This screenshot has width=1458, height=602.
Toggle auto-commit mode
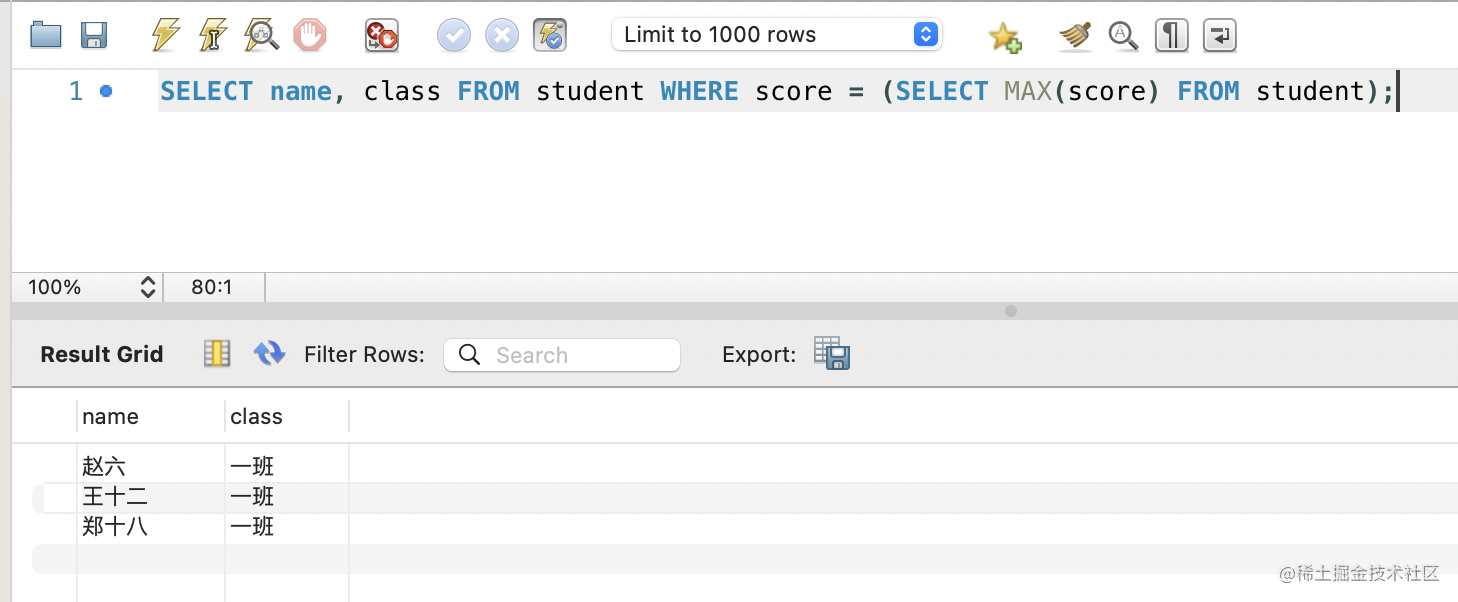(x=550, y=36)
